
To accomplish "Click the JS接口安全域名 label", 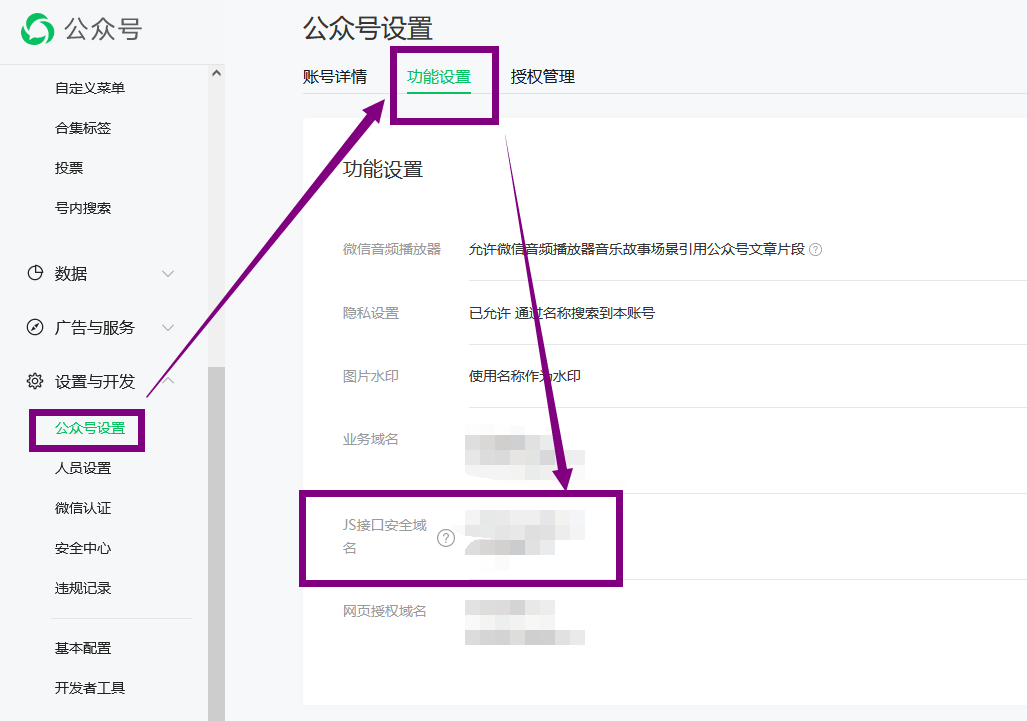I will pos(384,536).
